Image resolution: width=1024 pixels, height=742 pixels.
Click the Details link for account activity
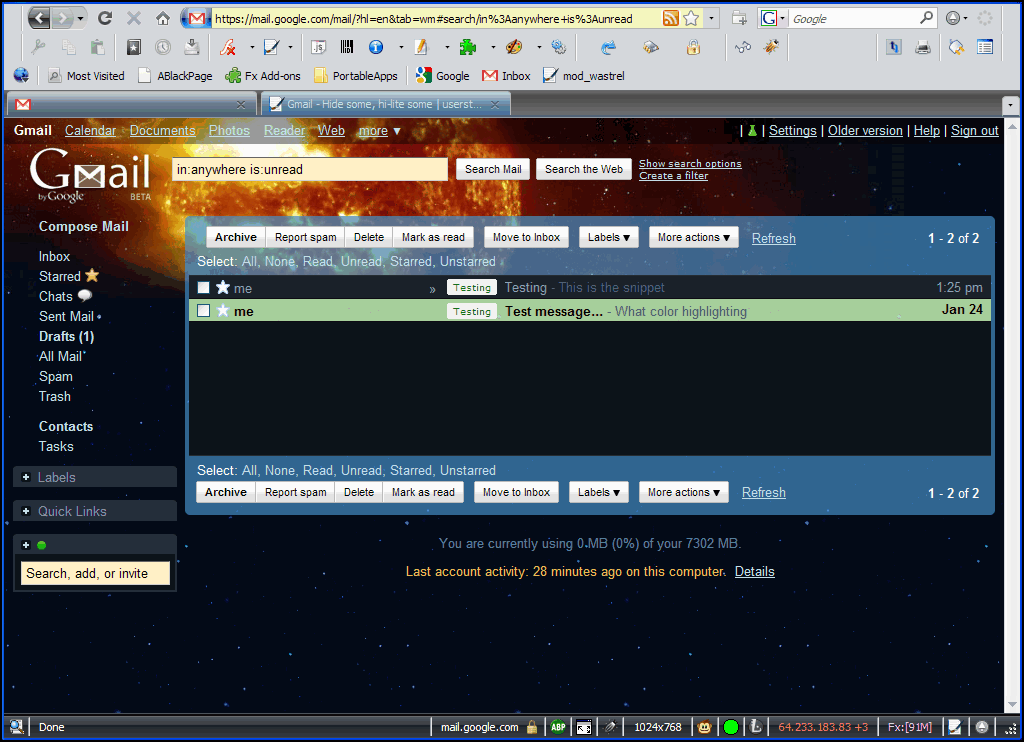click(754, 572)
